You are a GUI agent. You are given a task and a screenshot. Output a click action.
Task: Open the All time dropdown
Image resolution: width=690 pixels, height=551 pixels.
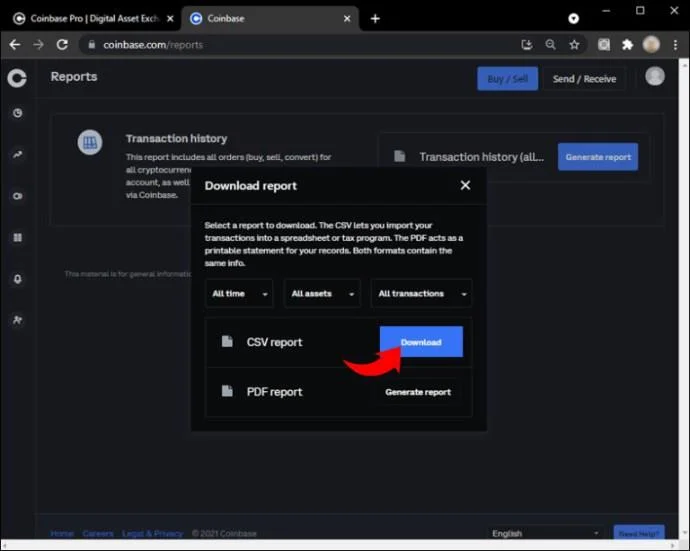(x=239, y=294)
